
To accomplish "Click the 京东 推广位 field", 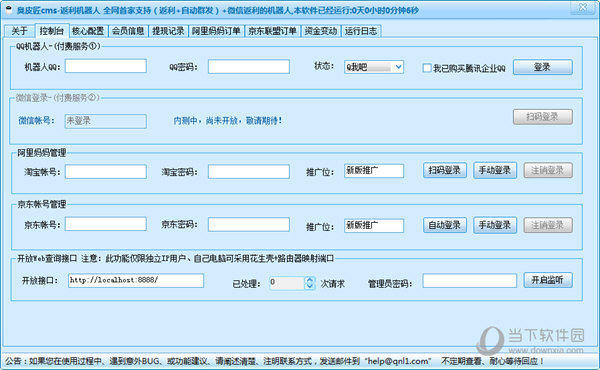I will [x=374, y=225].
